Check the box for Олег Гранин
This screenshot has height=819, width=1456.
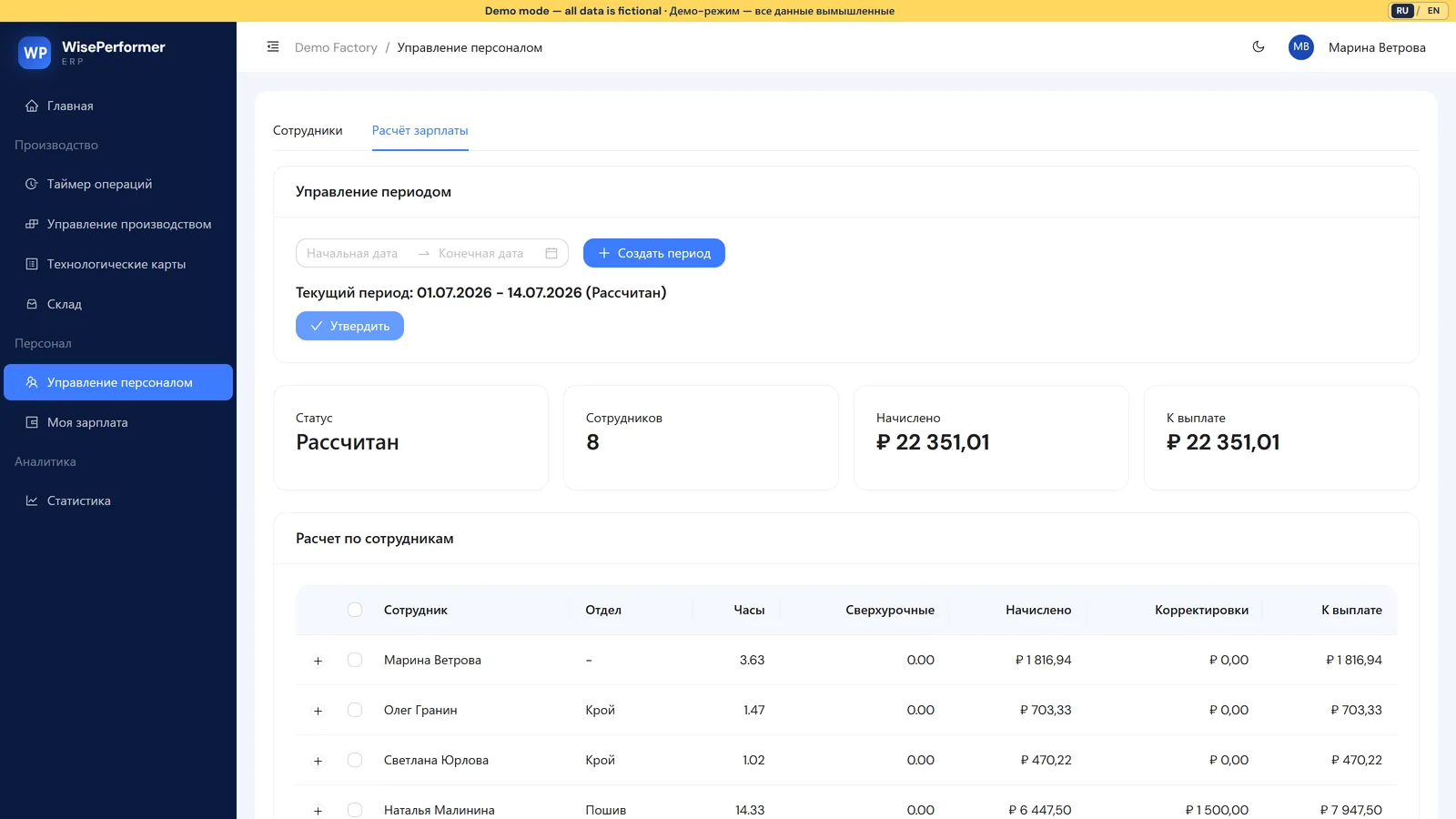pos(355,710)
